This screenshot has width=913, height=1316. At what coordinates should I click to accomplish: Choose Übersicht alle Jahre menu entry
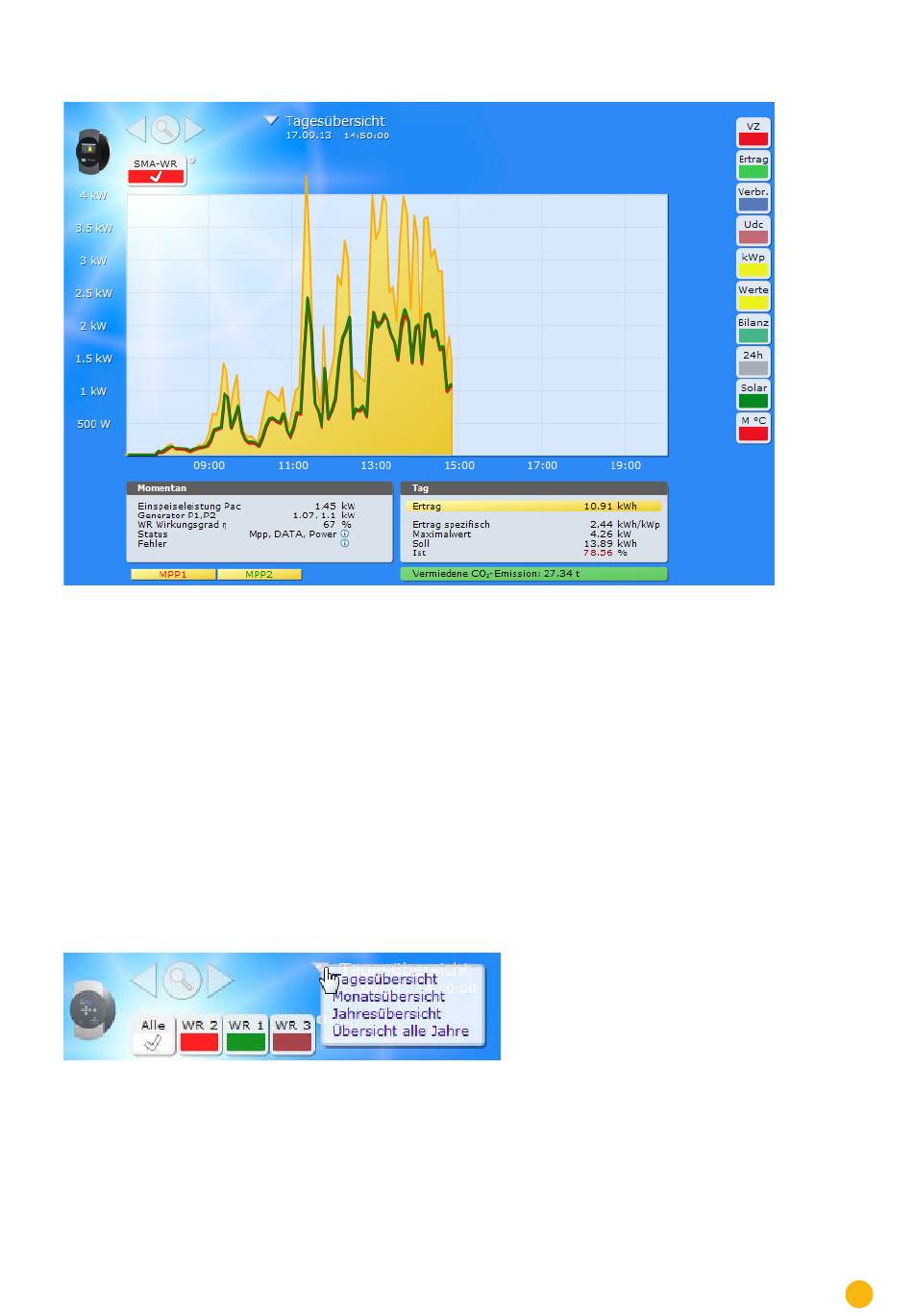tap(401, 1031)
